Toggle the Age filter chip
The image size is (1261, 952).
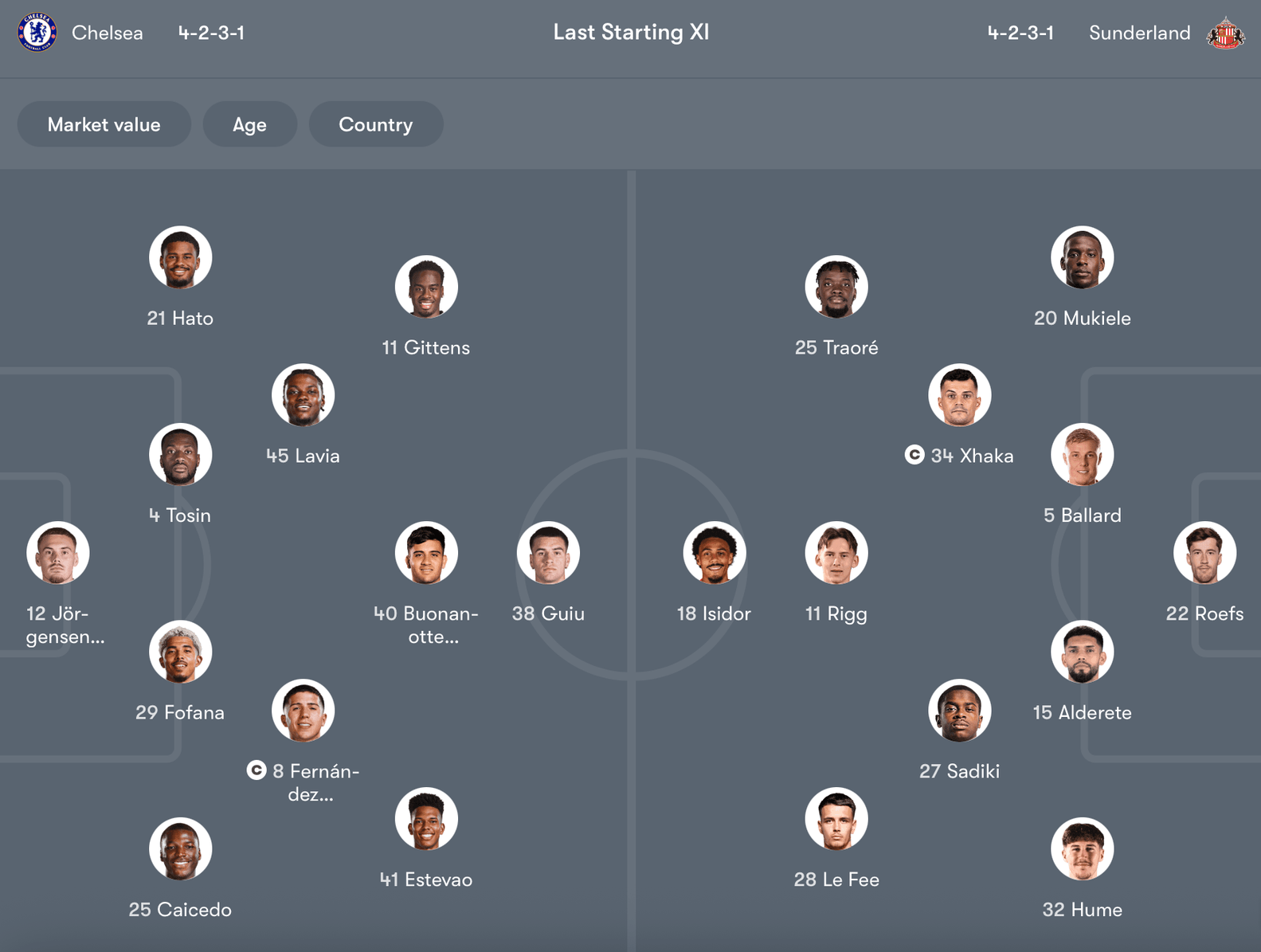pos(249,124)
